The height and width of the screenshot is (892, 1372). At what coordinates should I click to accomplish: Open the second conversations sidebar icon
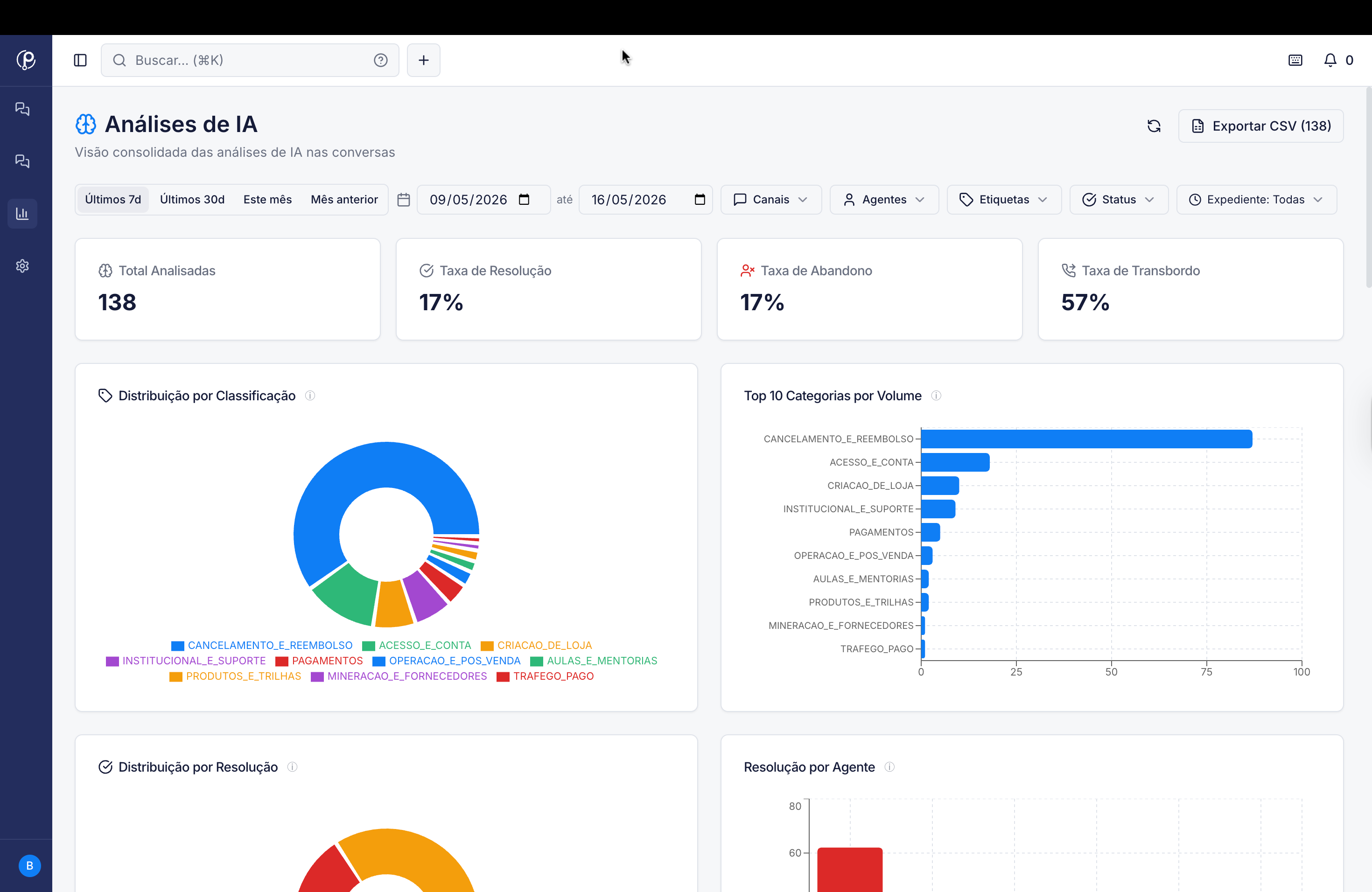22,161
